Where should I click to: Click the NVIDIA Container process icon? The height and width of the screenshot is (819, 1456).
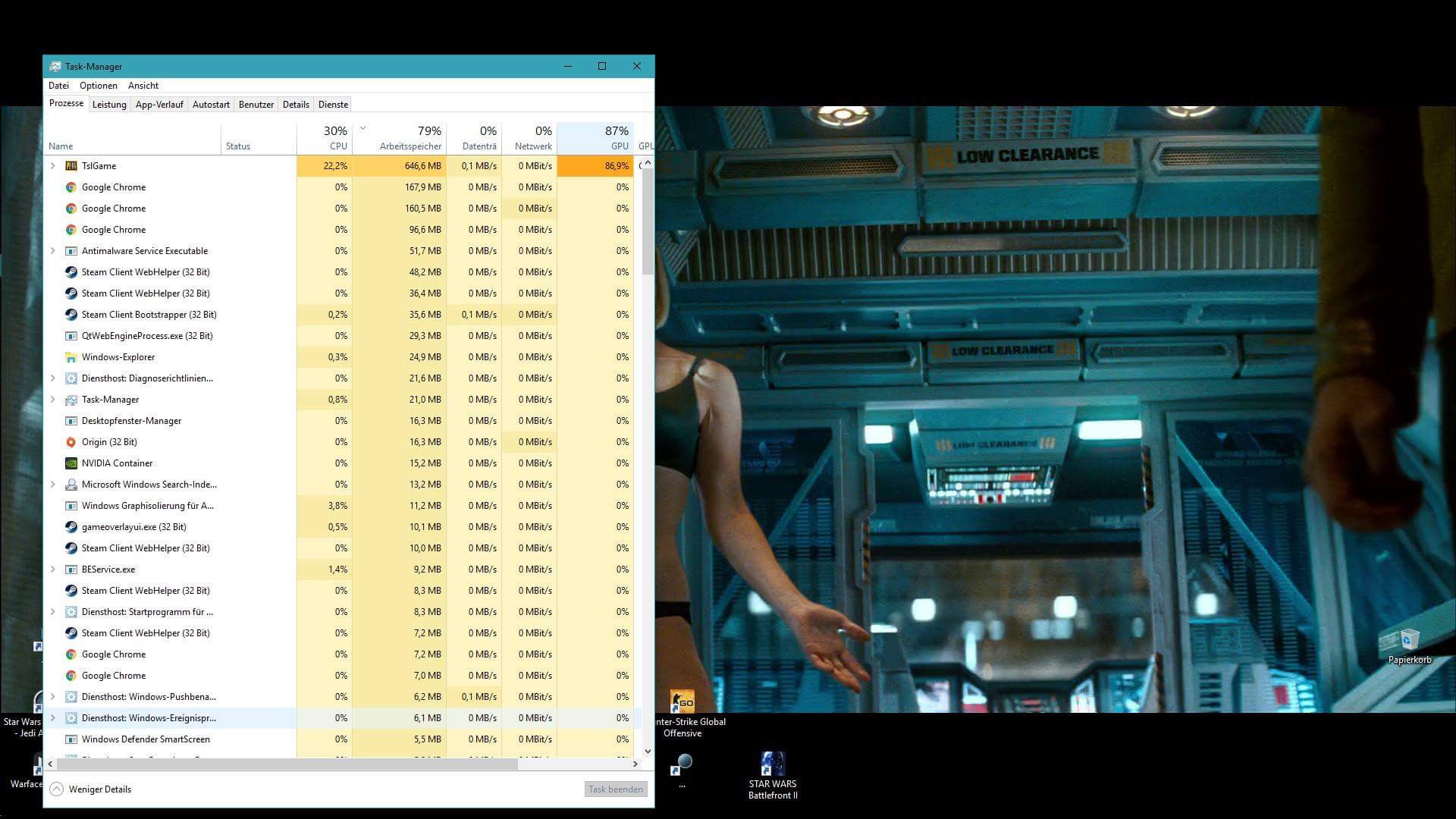pos(71,463)
